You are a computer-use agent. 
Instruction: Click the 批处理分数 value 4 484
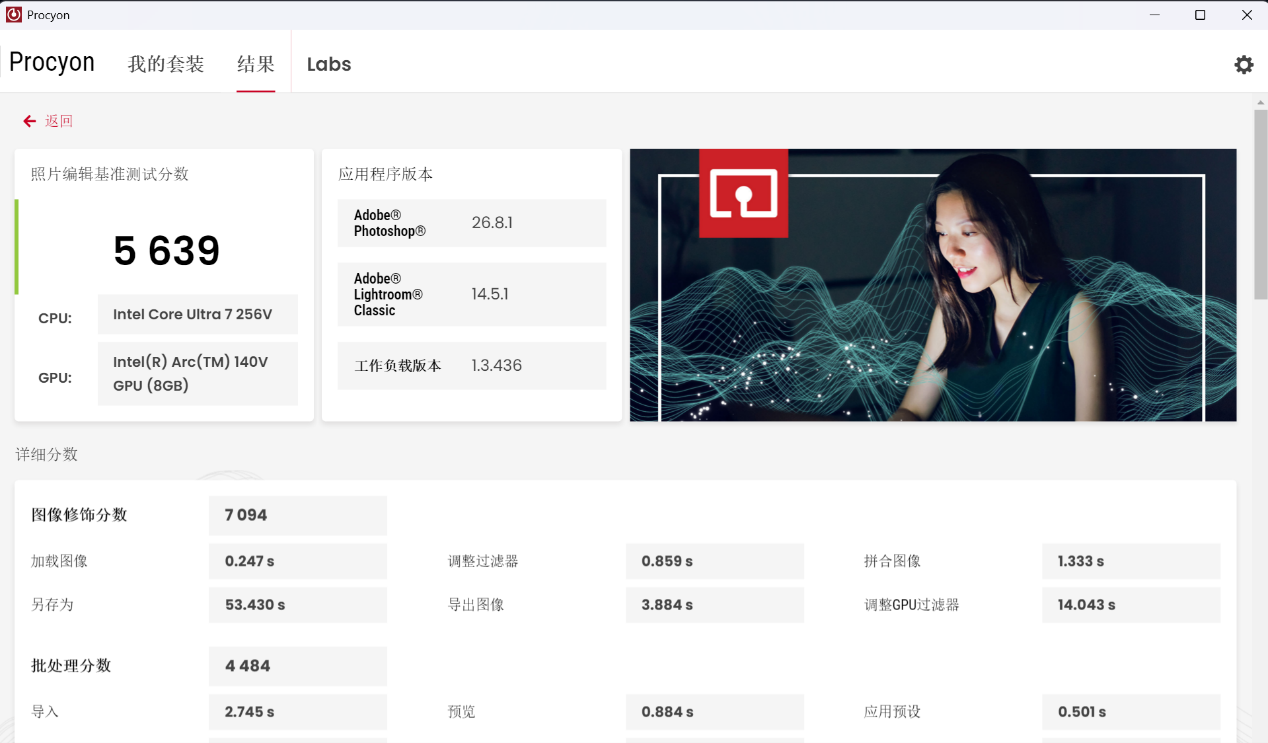tap(297, 665)
